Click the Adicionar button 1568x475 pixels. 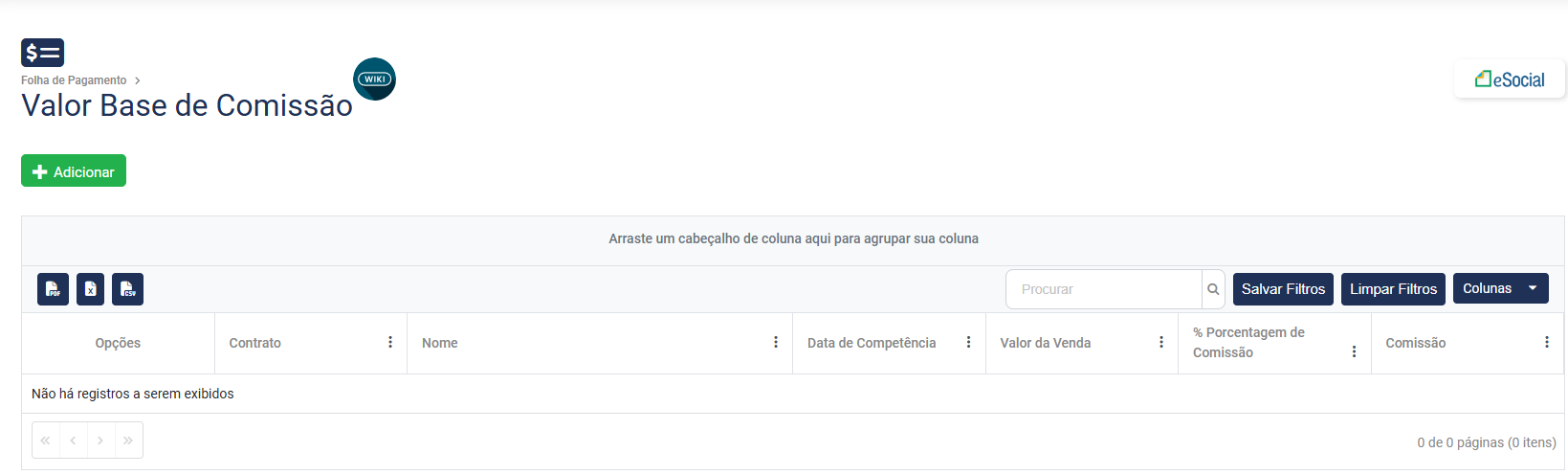tap(74, 171)
